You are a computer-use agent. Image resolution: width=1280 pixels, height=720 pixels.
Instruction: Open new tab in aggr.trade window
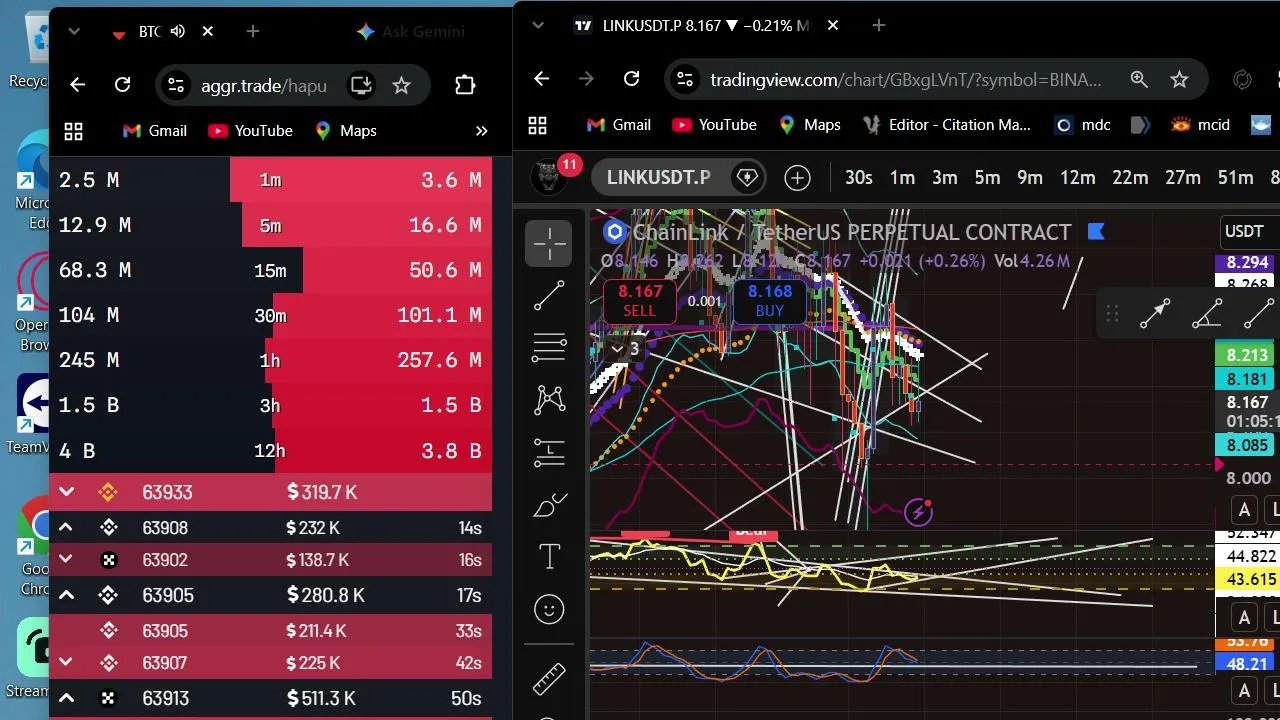(252, 32)
